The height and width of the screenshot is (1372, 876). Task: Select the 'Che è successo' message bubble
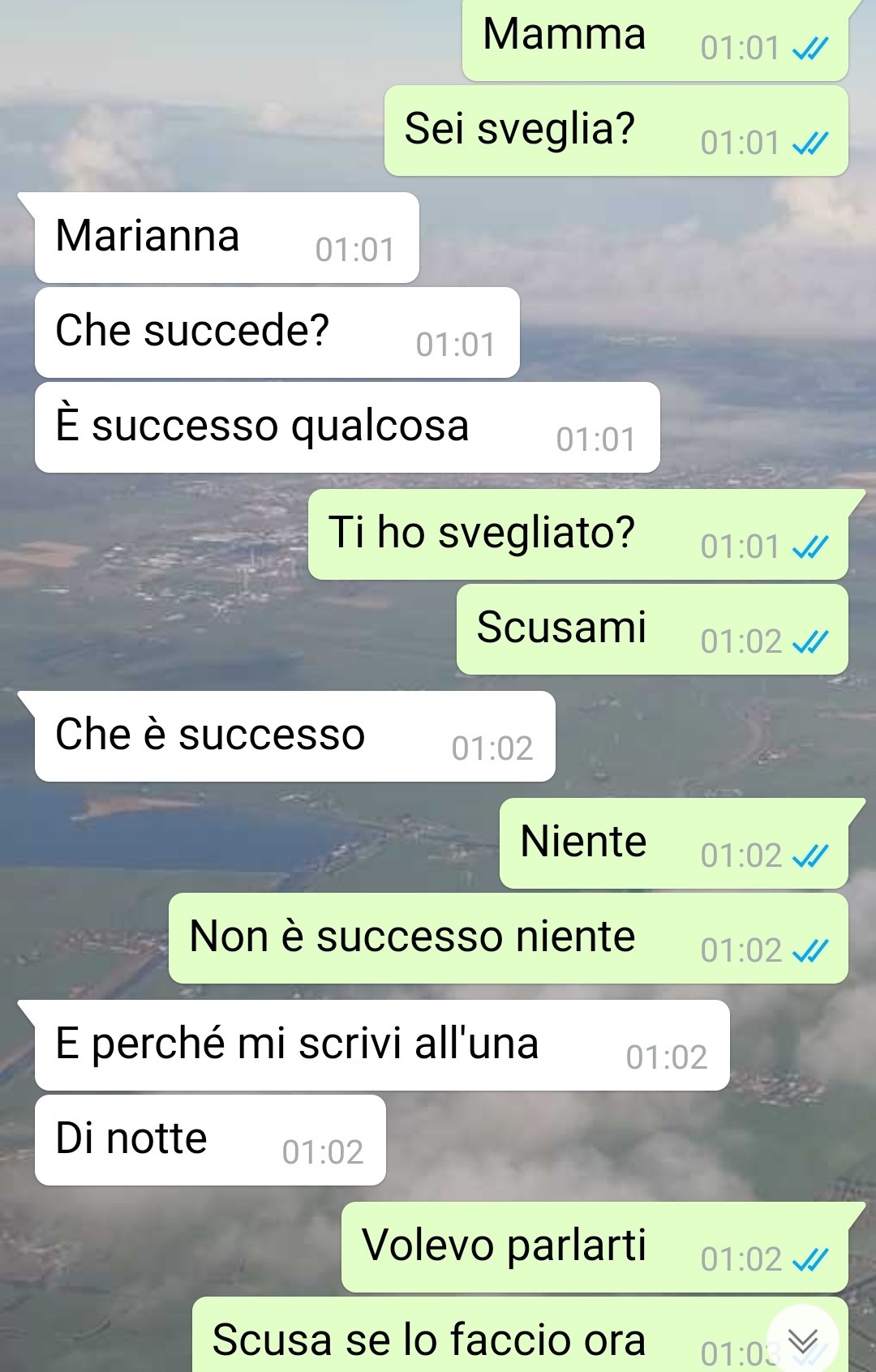[x=294, y=736]
